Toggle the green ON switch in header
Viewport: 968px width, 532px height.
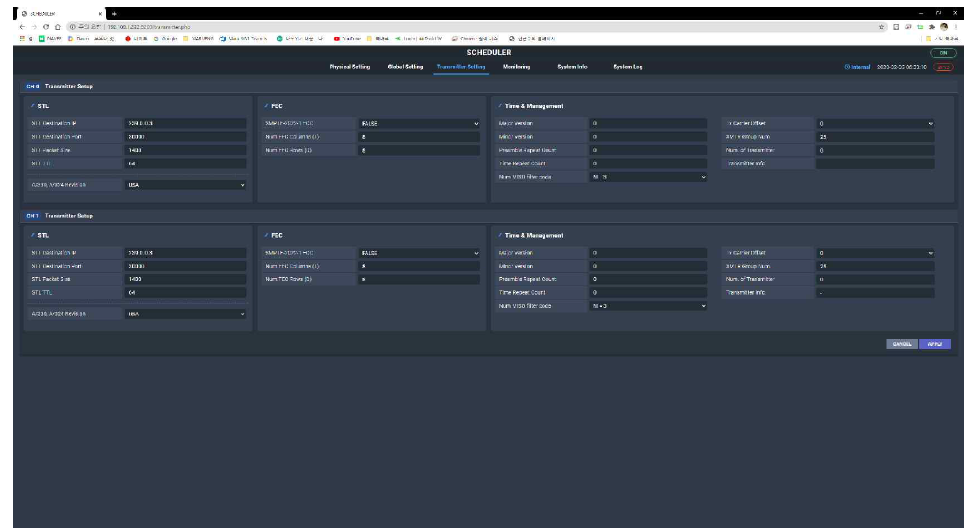[943, 53]
